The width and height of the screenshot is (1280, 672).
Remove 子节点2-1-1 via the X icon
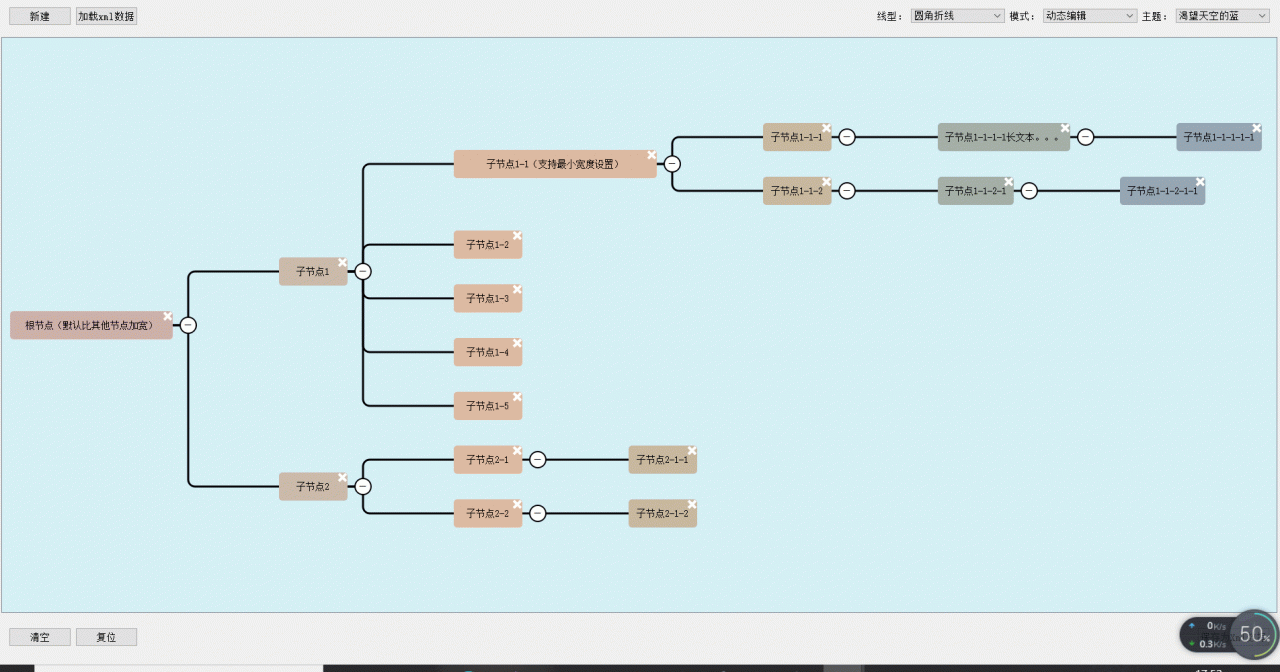tap(692, 450)
